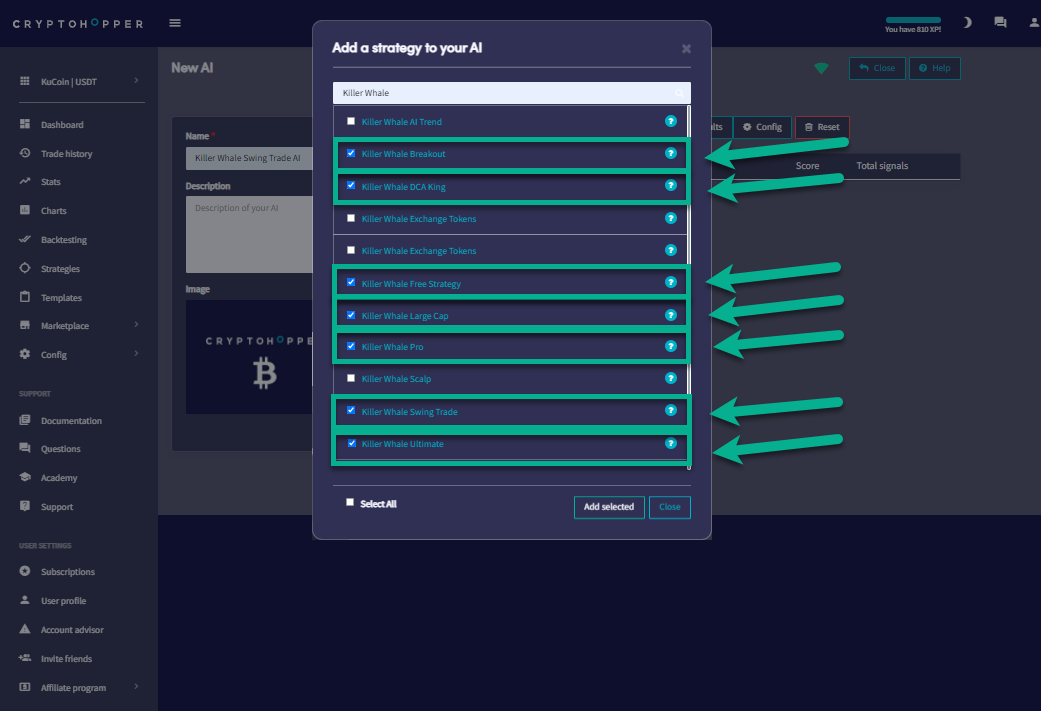Open Backtesting from the sidebar

pyautogui.click(x=63, y=240)
